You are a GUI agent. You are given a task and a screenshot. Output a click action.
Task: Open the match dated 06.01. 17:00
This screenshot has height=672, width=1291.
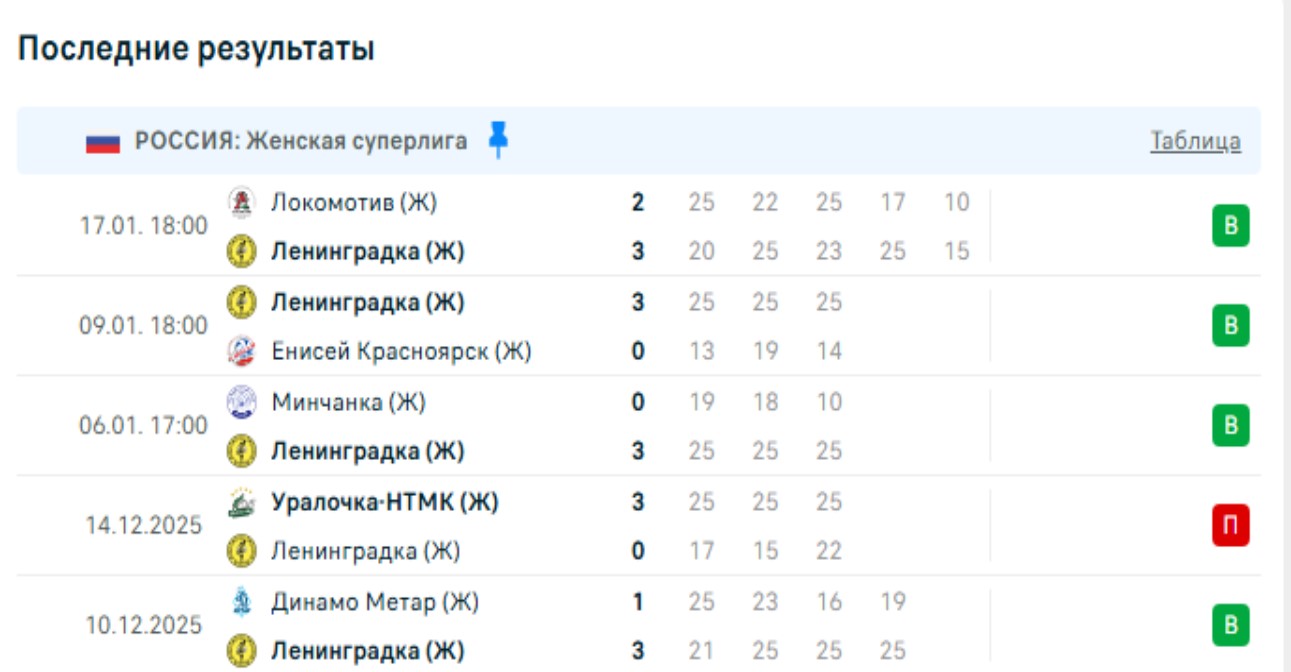click(144, 426)
